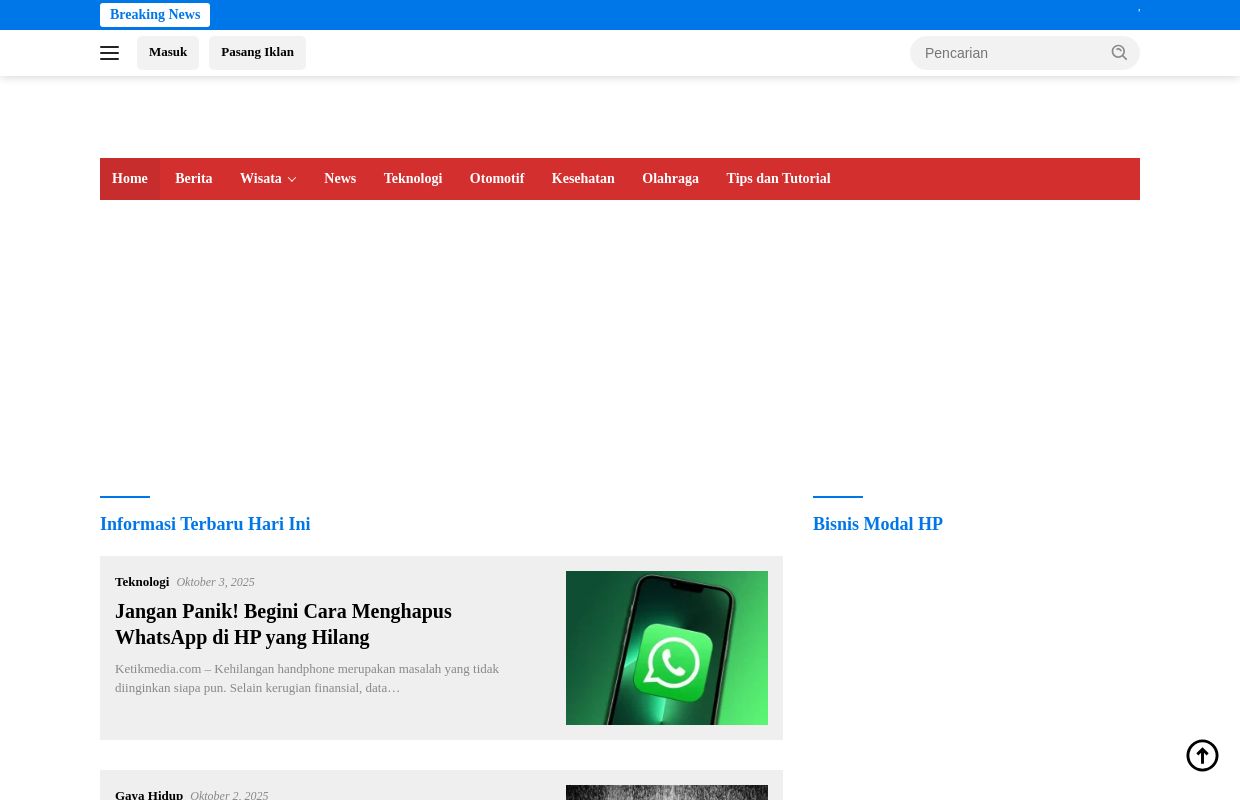Open the hamburger menu icon

point(110,53)
